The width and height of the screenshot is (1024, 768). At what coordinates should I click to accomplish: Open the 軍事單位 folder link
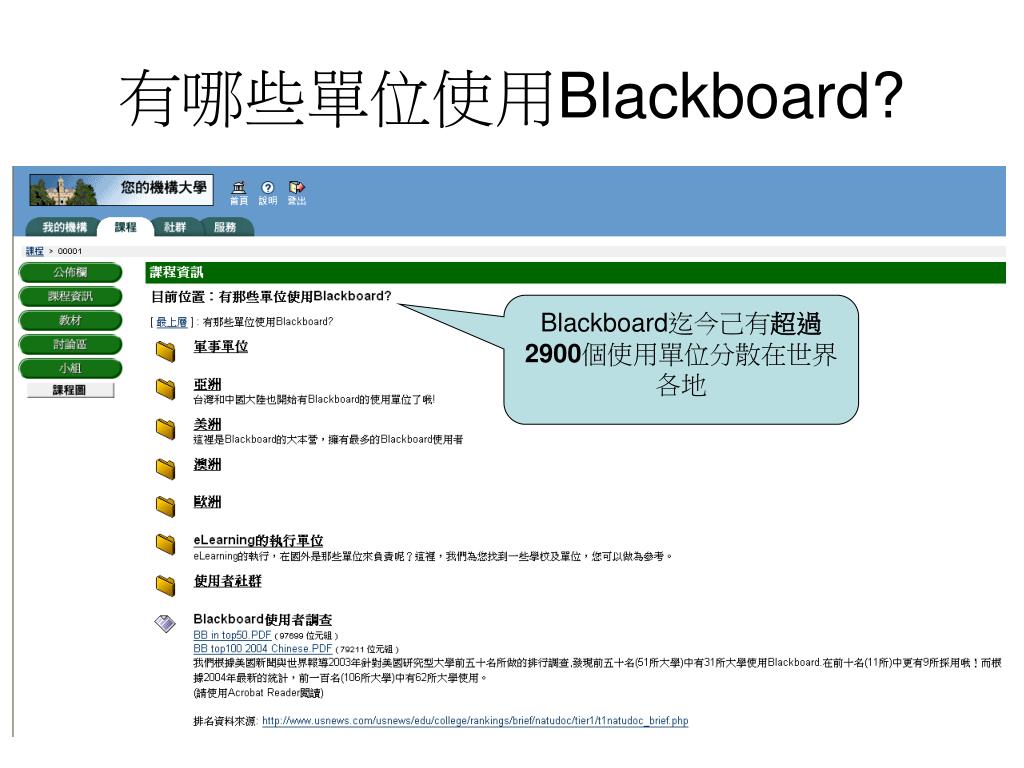pos(221,347)
